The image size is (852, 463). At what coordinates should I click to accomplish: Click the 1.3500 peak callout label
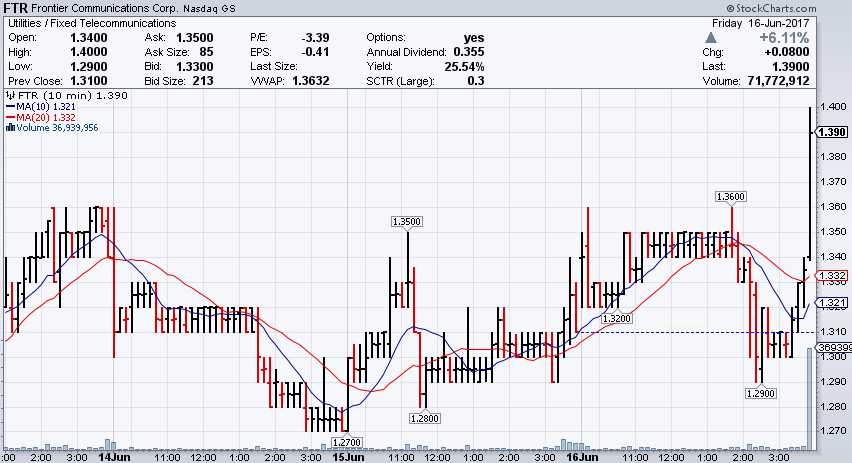click(407, 221)
